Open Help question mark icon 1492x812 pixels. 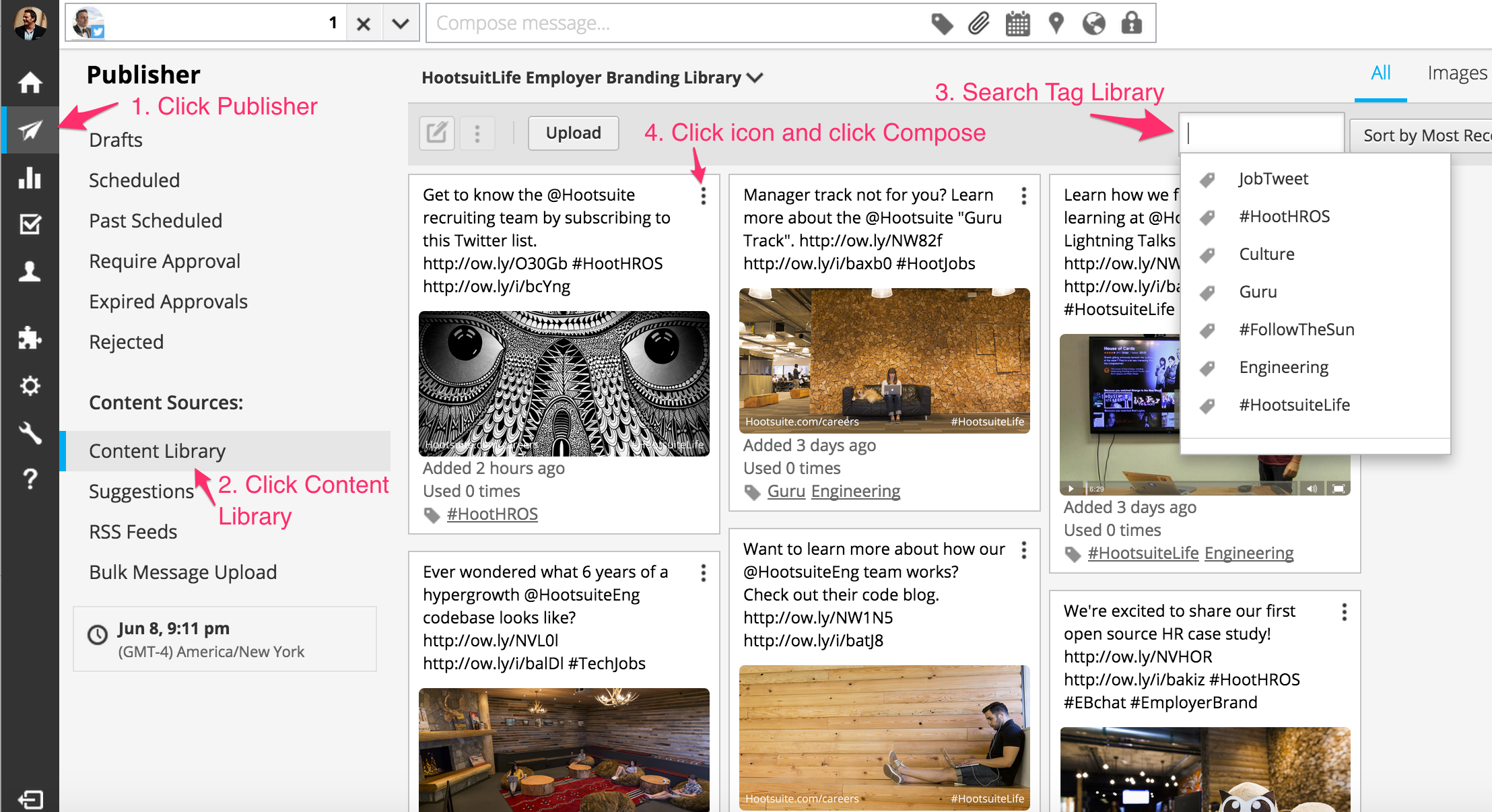pos(30,479)
